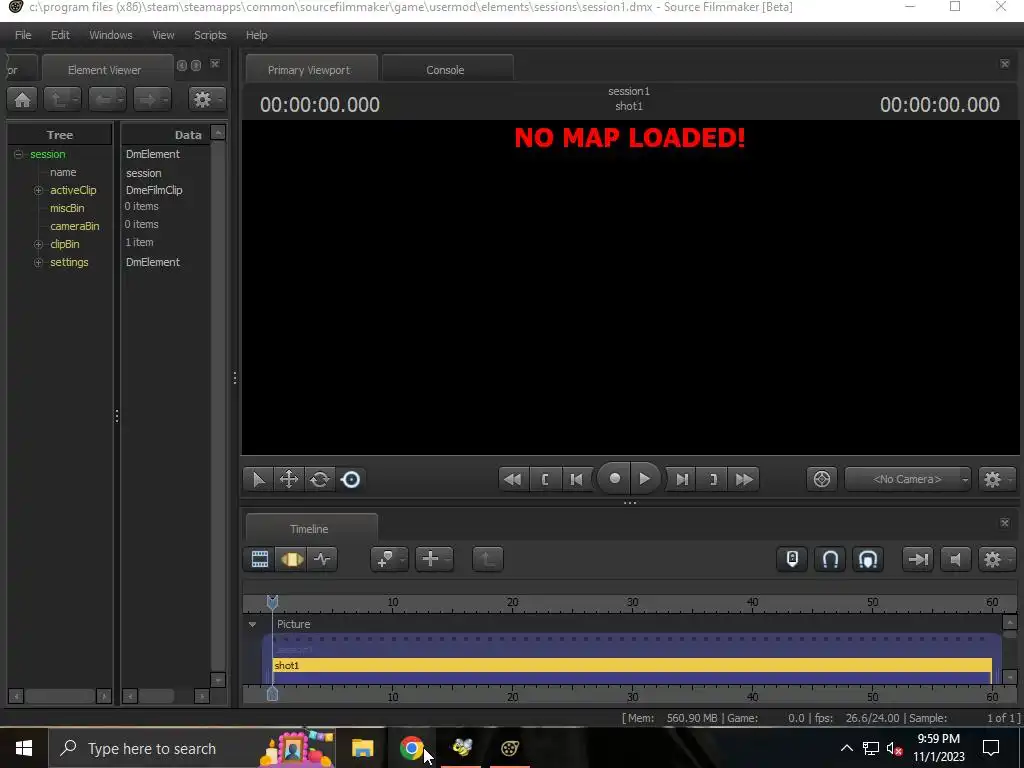Toggle the boxed magnet frame snap
Image resolution: width=1024 pixels, height=768 pixels.
pos(868,559)
